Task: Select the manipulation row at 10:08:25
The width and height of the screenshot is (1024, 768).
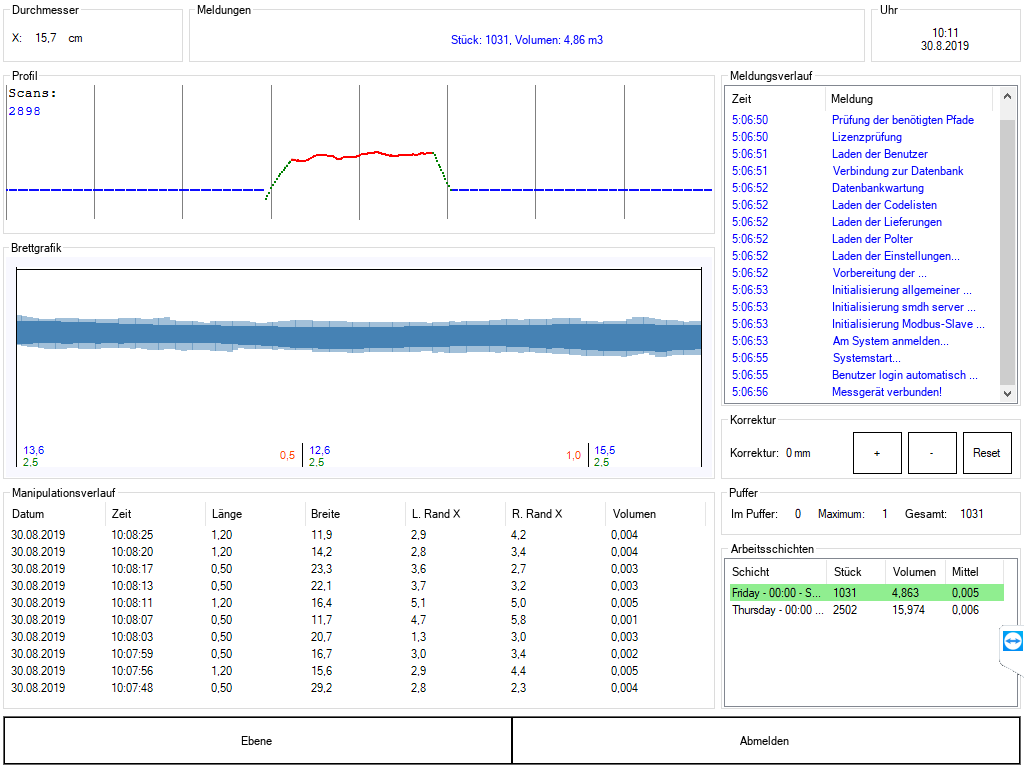Action: click(x=358, y=535)
